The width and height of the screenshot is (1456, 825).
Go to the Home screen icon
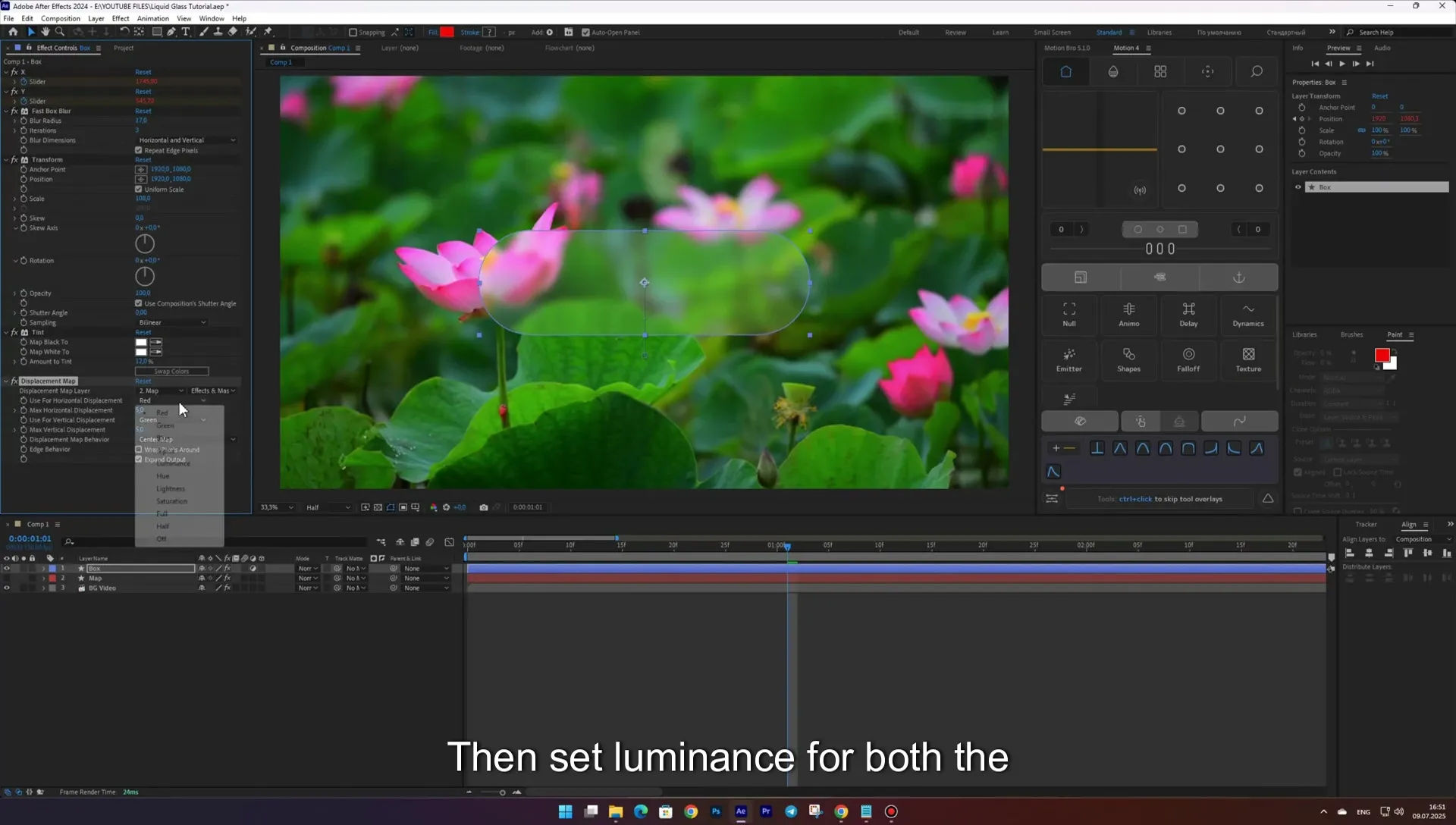[13, 32]
